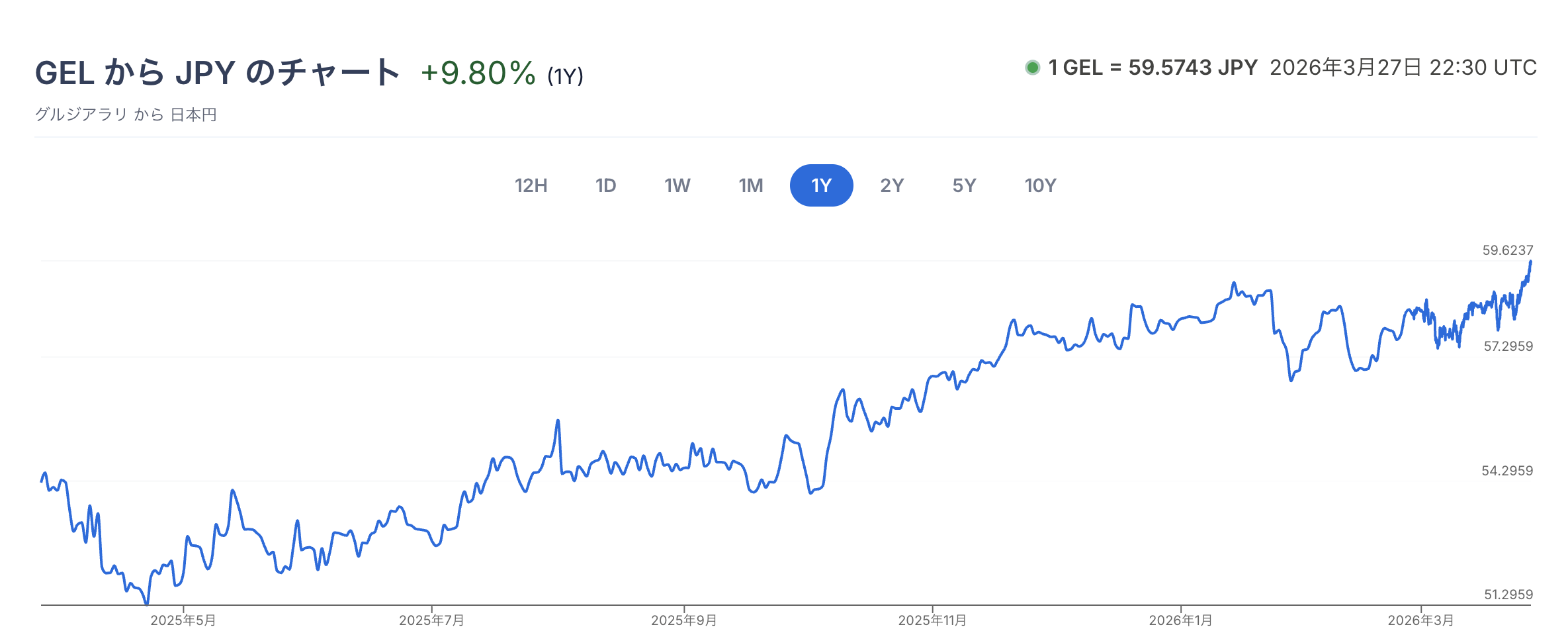Click the グルジアラリ から 日本円 subtitle
1568x629 pixels.
[126, 115]
